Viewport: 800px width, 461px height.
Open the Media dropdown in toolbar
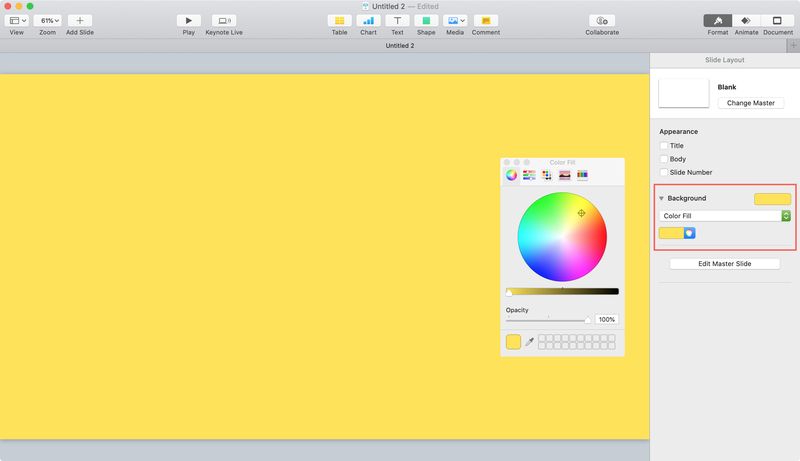point(455,20)
